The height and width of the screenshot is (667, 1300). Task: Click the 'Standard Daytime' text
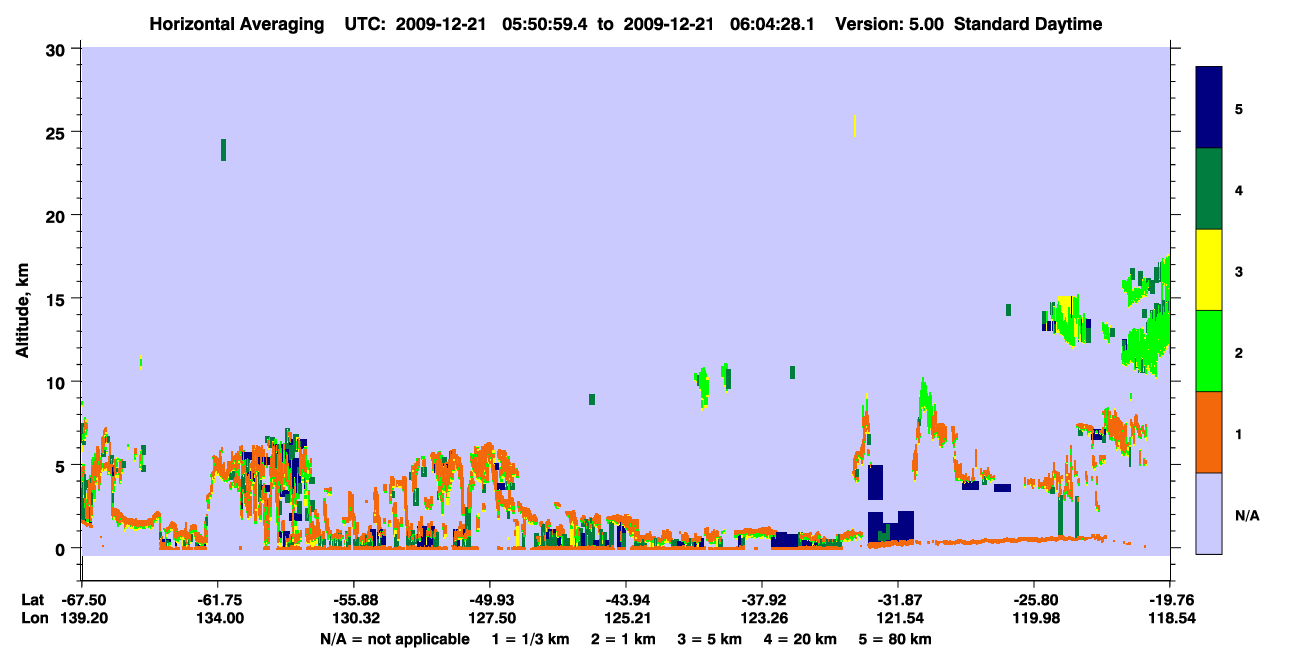[x=1028, y=25]
